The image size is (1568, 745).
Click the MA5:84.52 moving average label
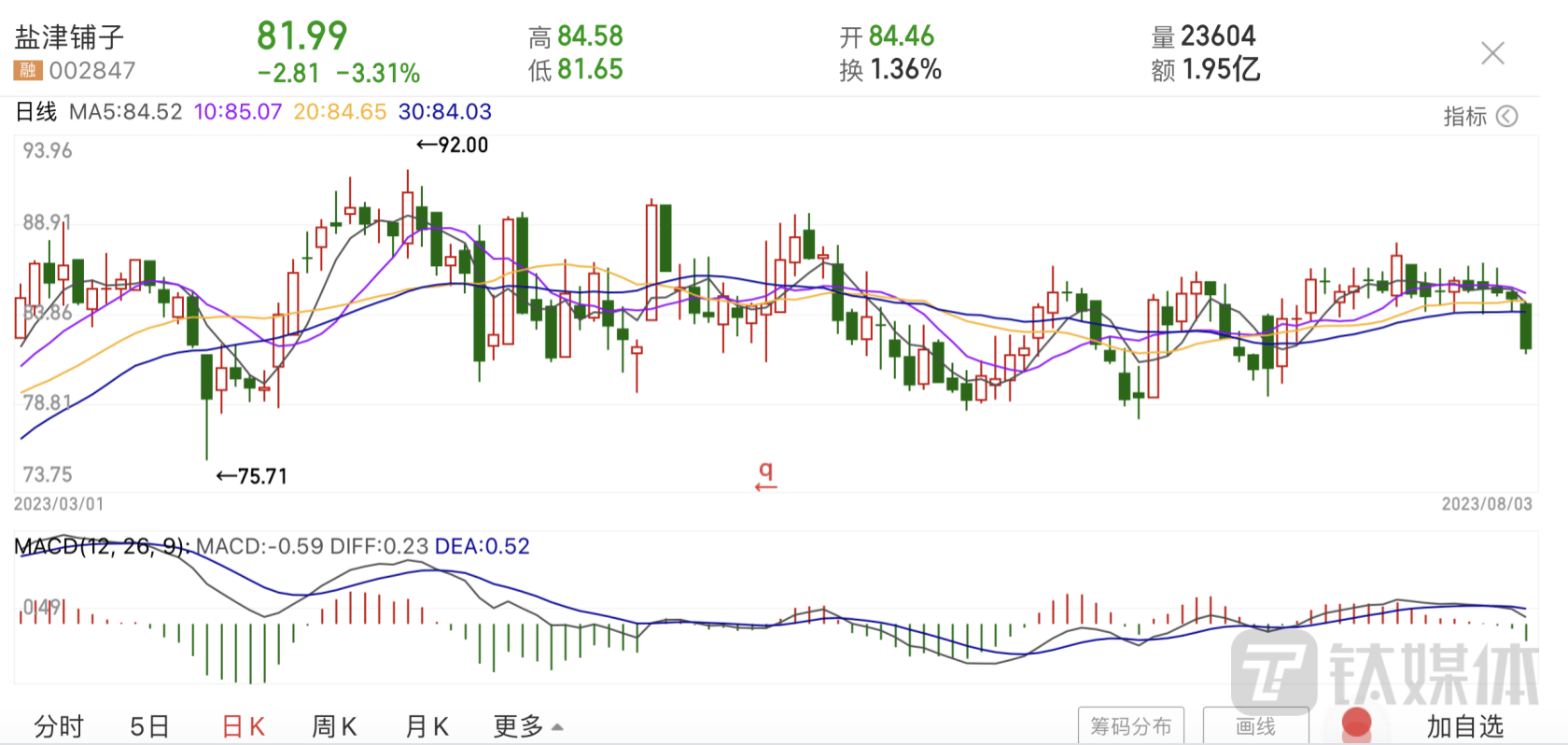point(126,112)
